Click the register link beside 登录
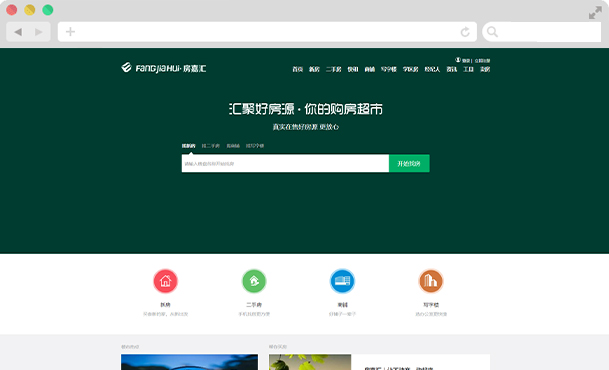 pos(482,61)
